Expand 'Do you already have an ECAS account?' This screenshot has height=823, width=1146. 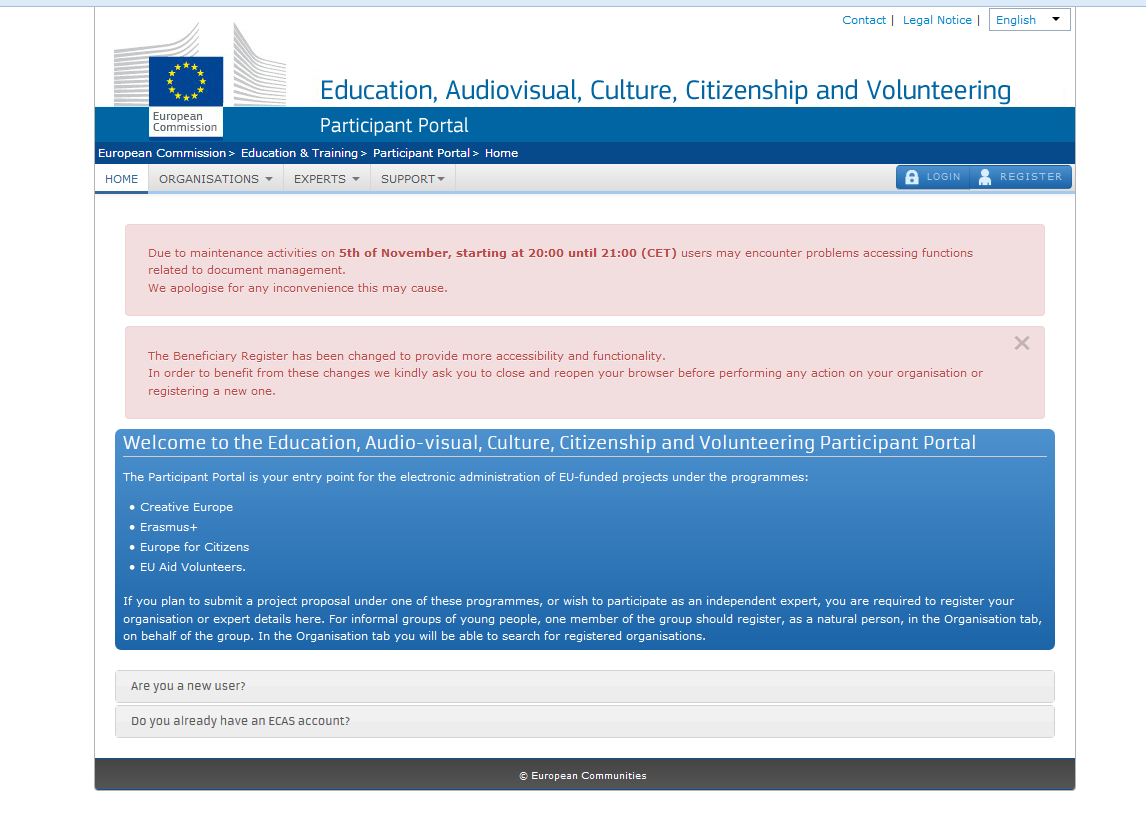(585, 721)
